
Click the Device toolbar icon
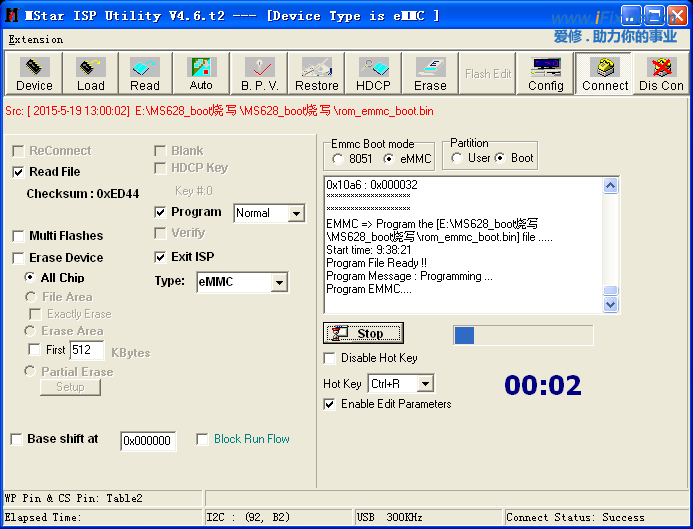coord(34,73)
